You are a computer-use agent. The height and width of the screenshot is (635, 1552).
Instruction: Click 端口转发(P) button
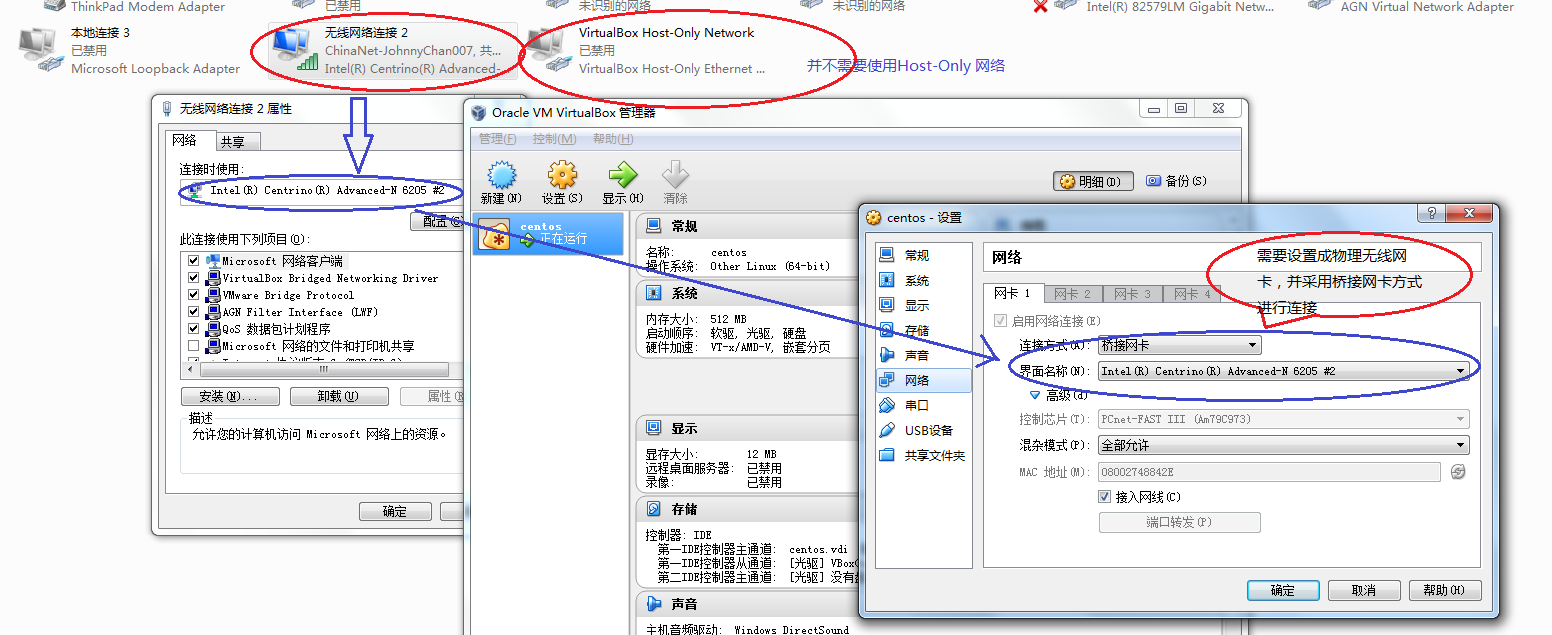tap(1179, 522)
